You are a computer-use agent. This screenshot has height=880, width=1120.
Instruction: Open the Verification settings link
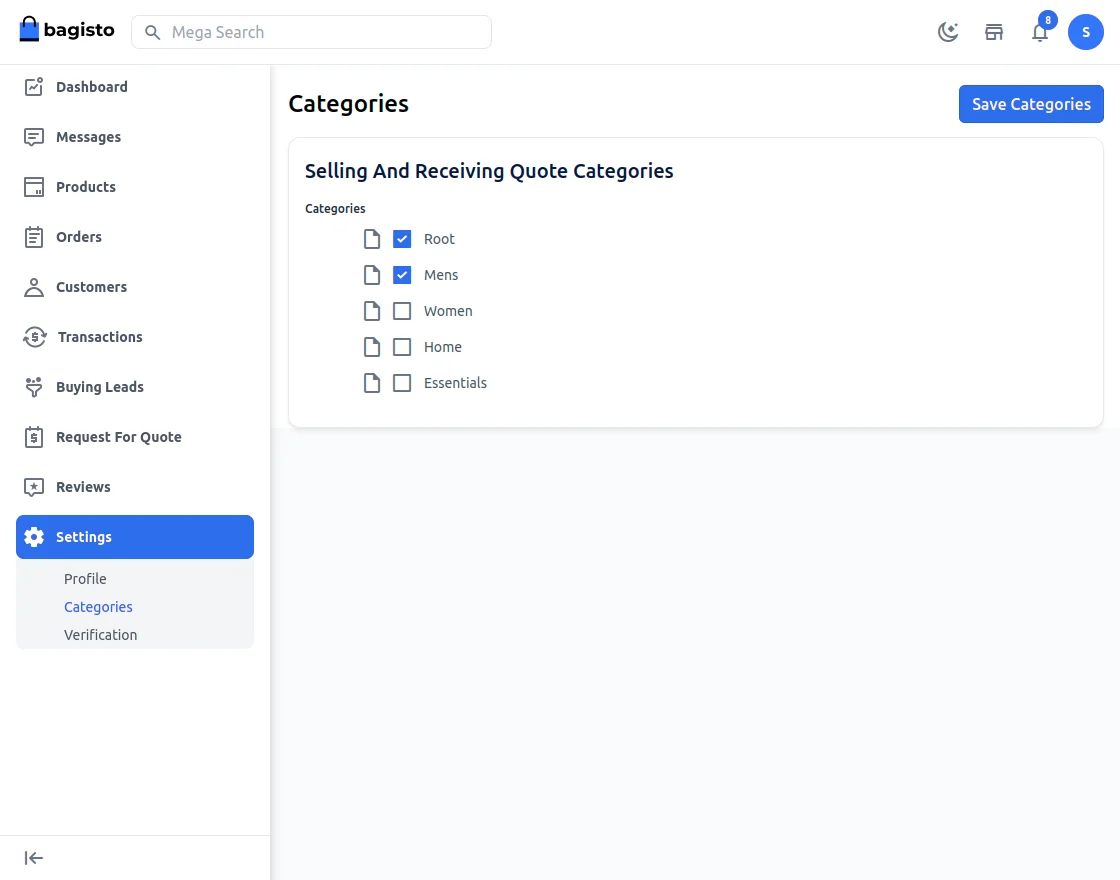tap(100, 635)
